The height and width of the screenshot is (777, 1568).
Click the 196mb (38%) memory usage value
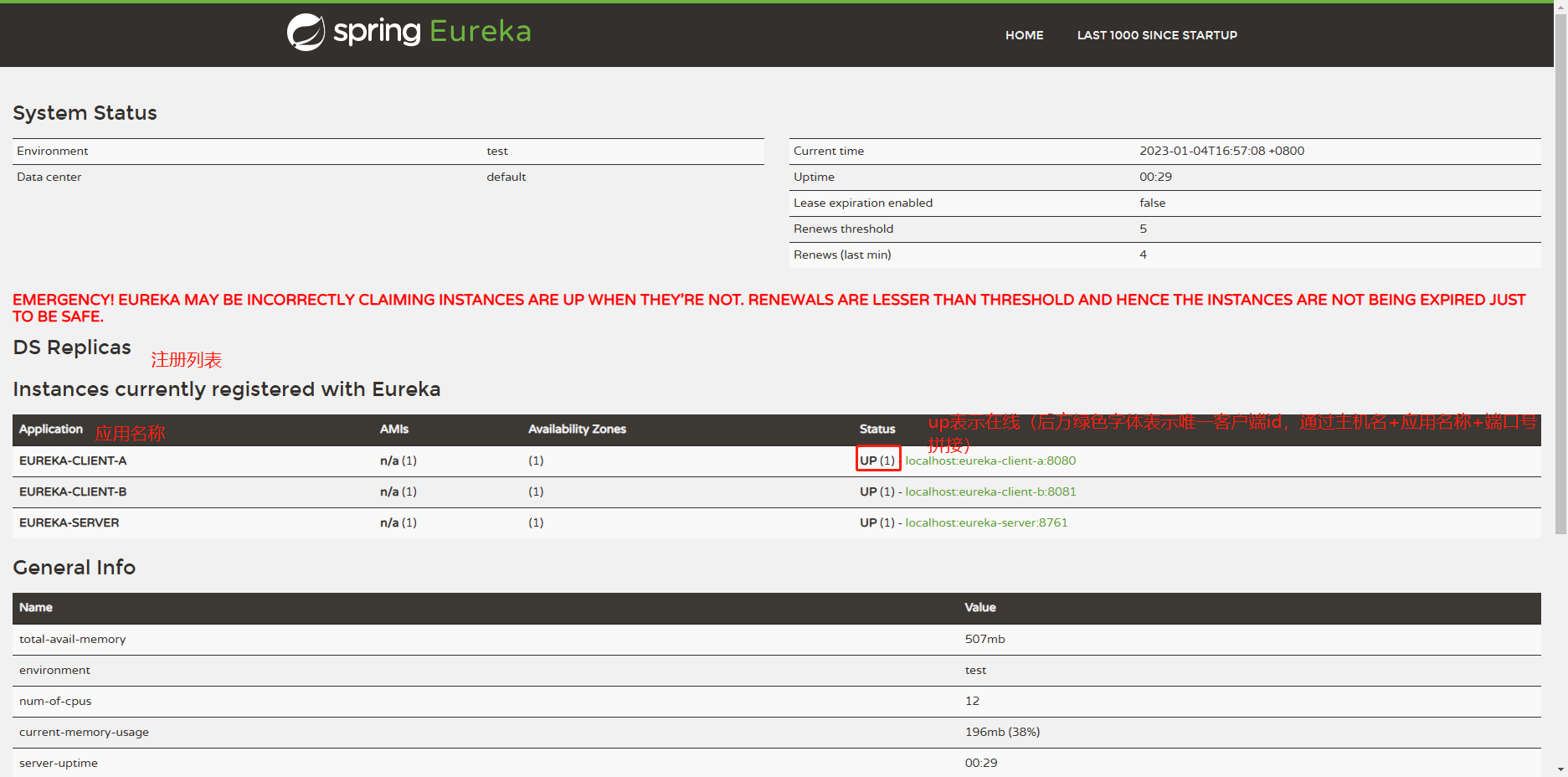click(1002, 732)
